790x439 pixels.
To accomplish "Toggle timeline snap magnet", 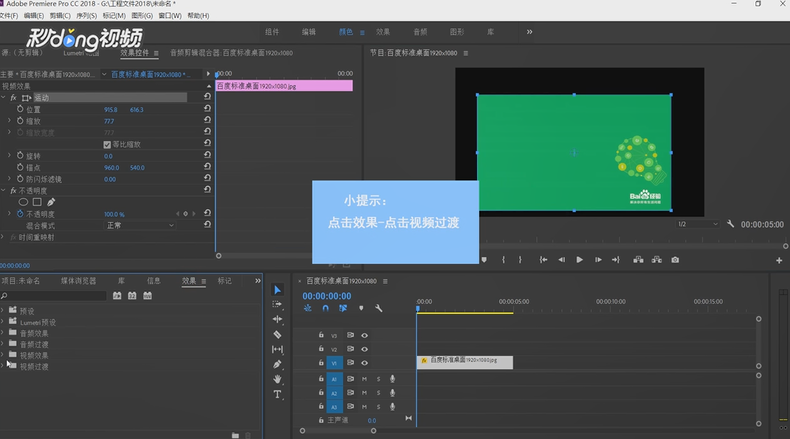I will coord(325,308).
